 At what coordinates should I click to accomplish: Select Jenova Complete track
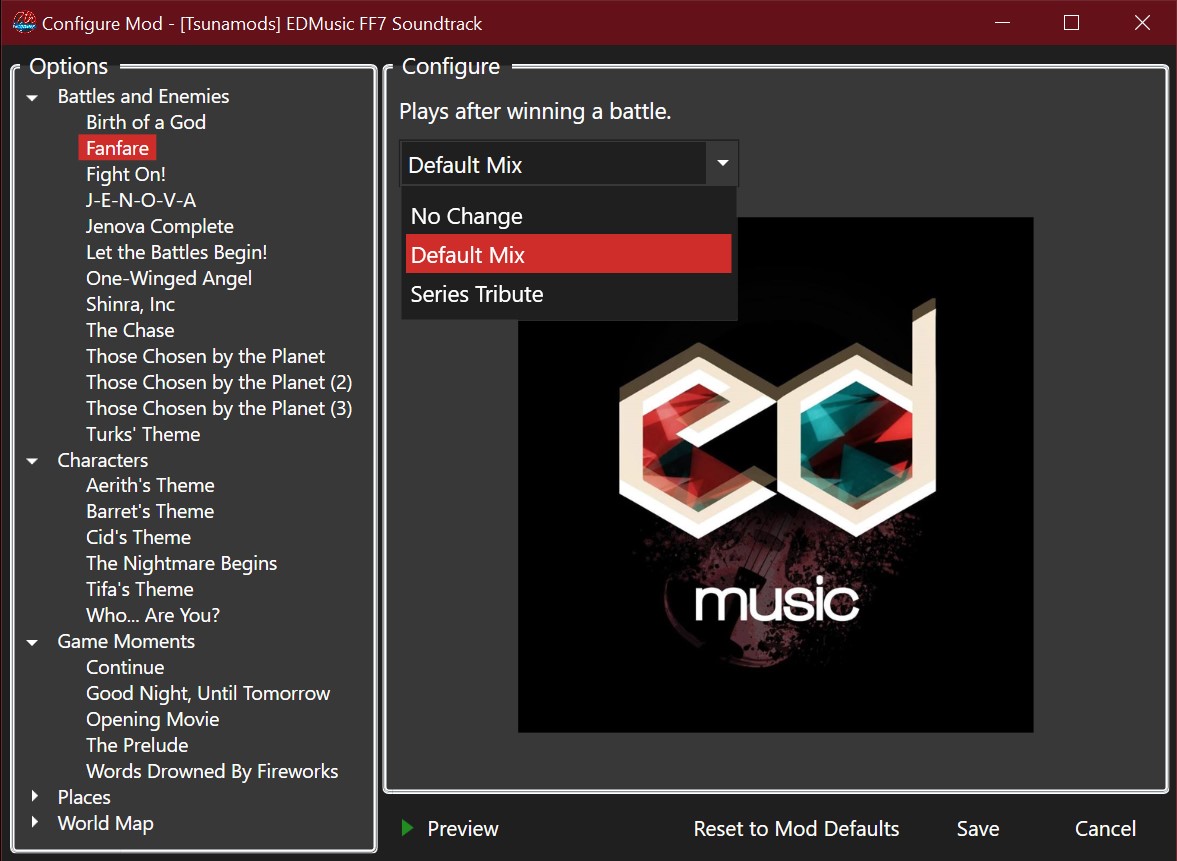160,227
